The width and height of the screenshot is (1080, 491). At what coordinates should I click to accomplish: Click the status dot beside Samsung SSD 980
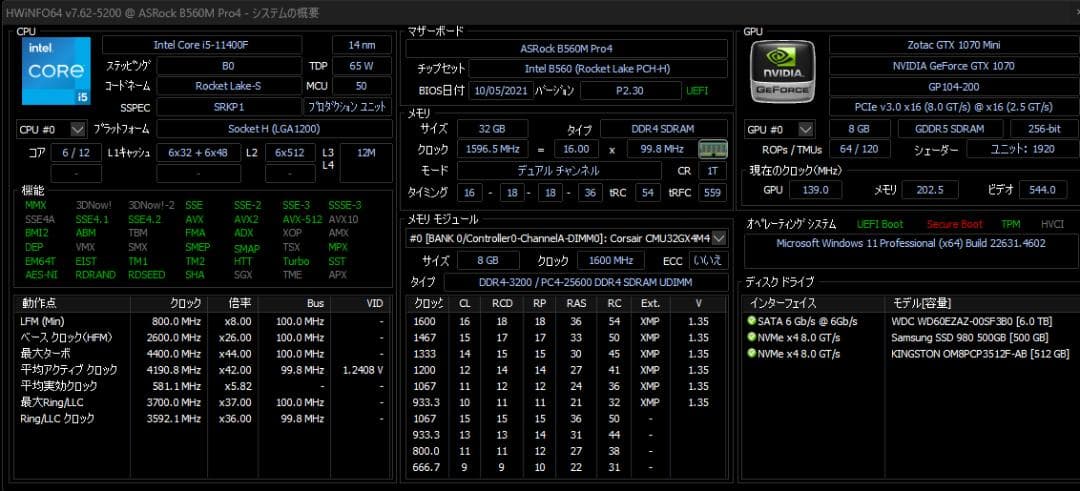751,337
